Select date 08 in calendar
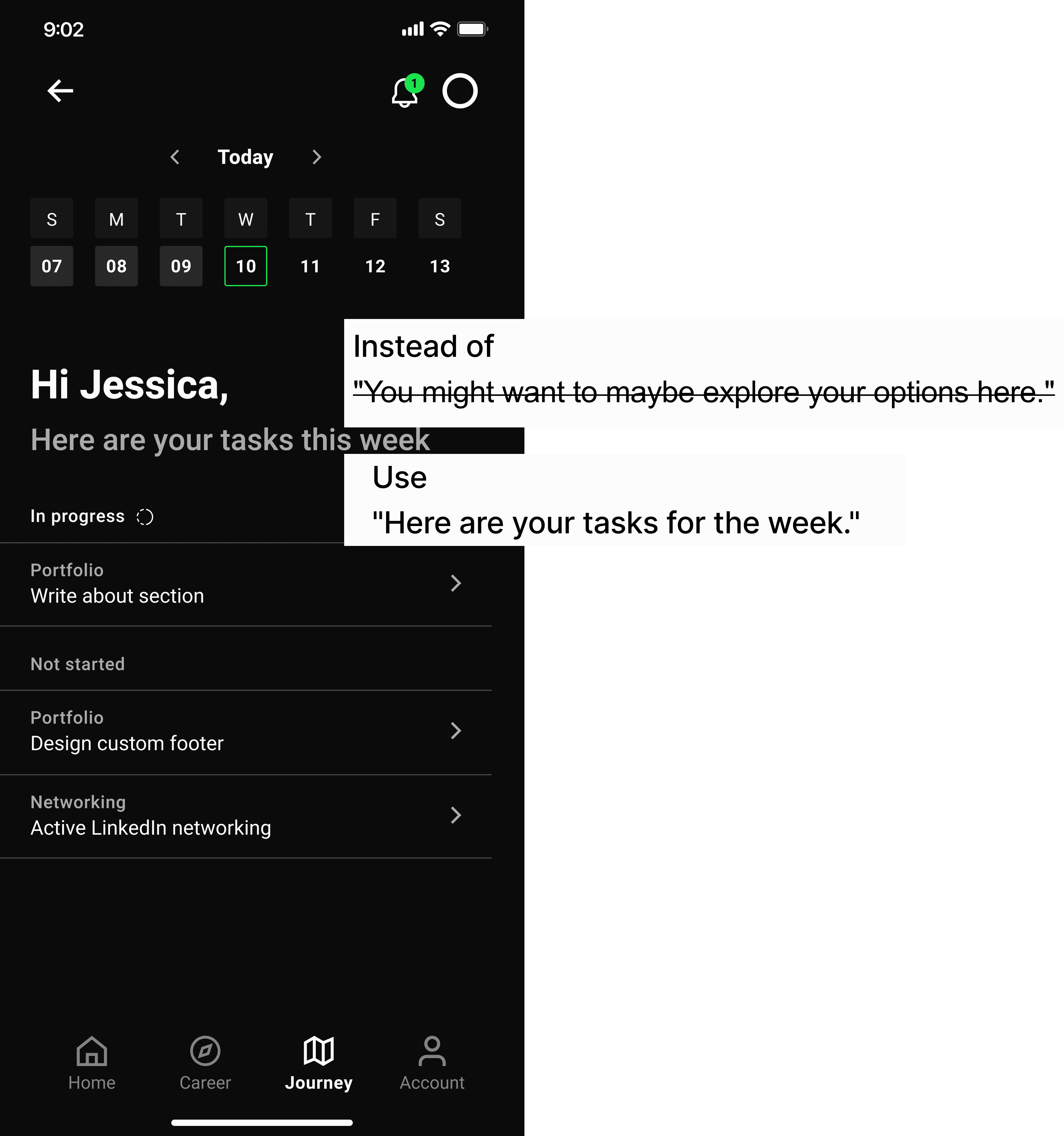 click(116, 266)
